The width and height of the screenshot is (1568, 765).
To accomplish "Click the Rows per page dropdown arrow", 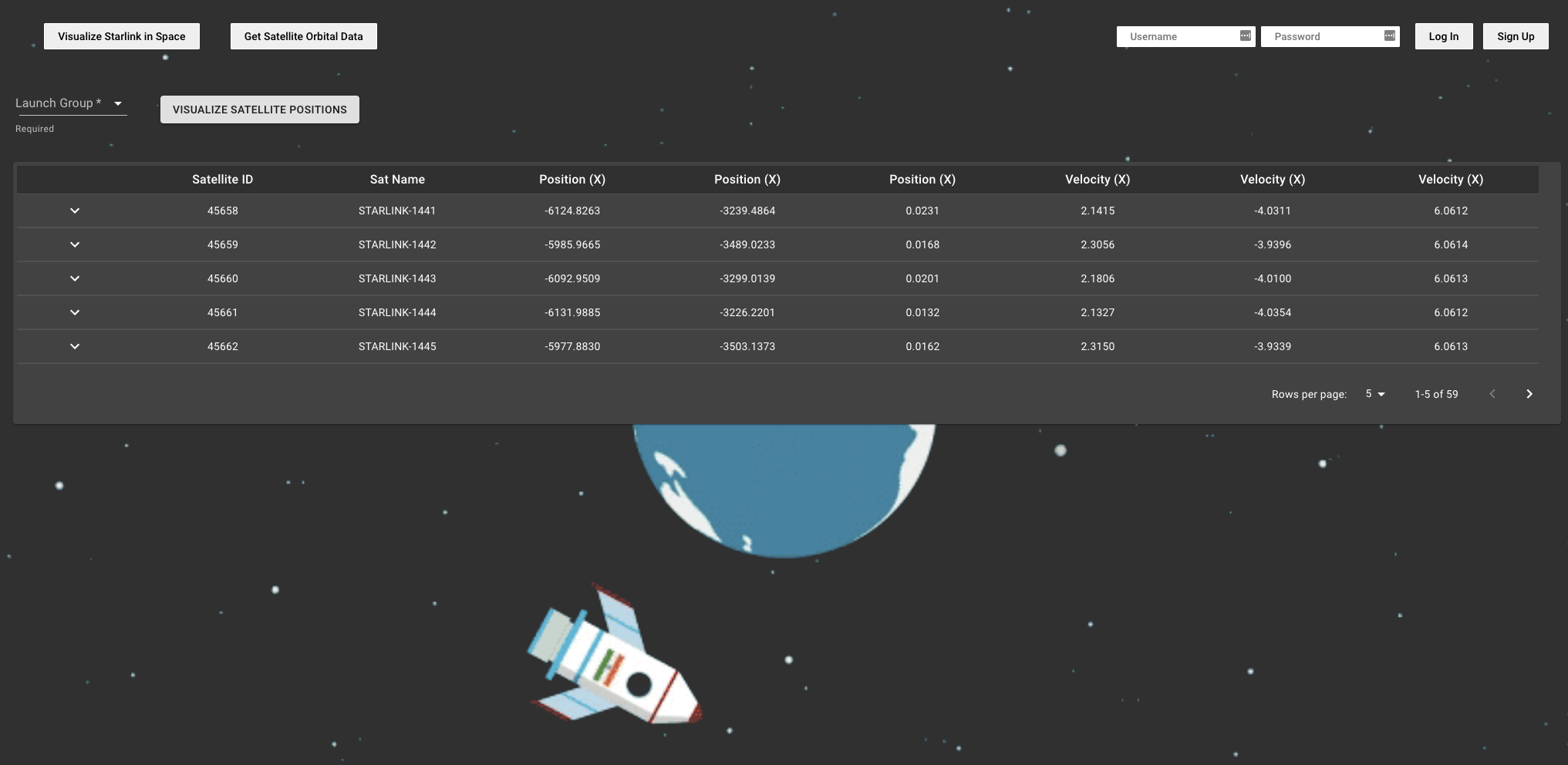I will click(1381, 393).
